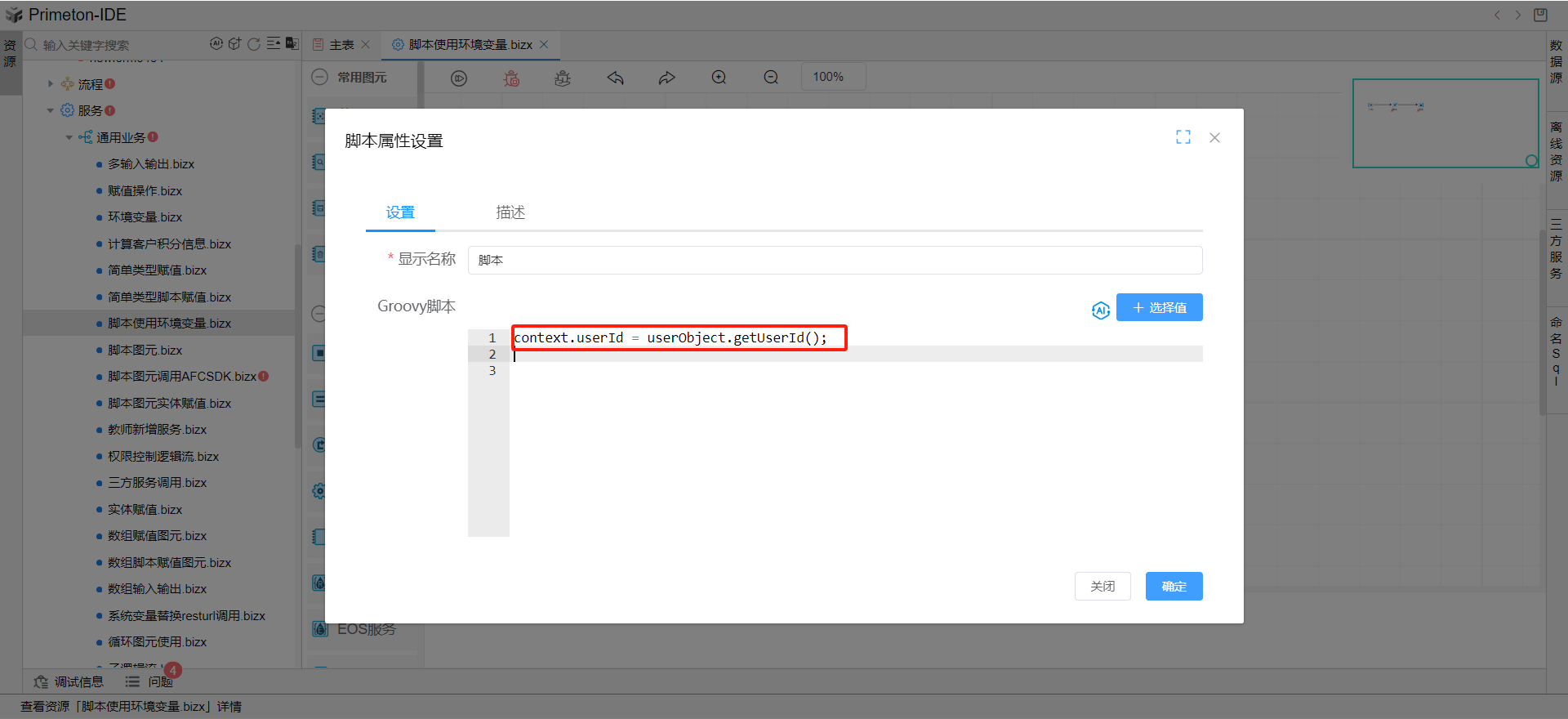Click the red debug bug icon

point(511,78)
